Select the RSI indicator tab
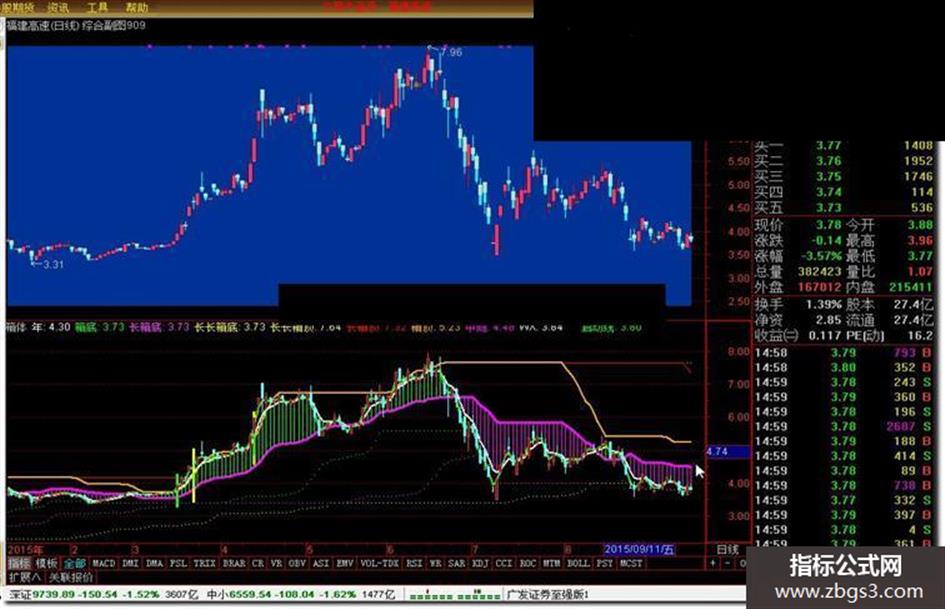The height and width of the screenshot is (609, 945). pos(414,563)
